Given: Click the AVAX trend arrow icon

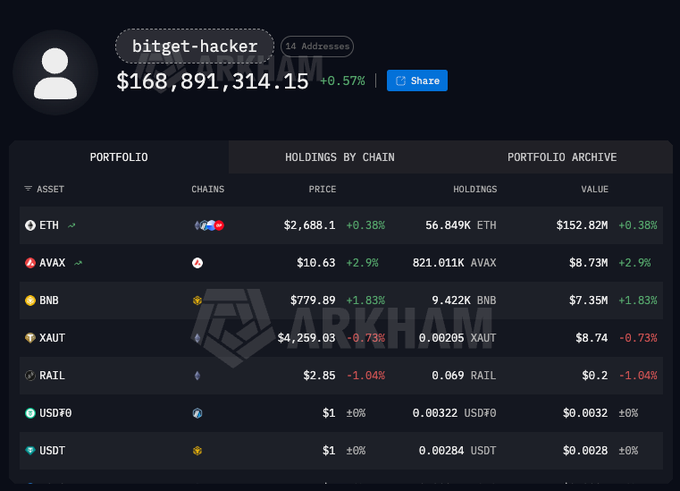Looking at the screenshot, I should tap(78, 263).
